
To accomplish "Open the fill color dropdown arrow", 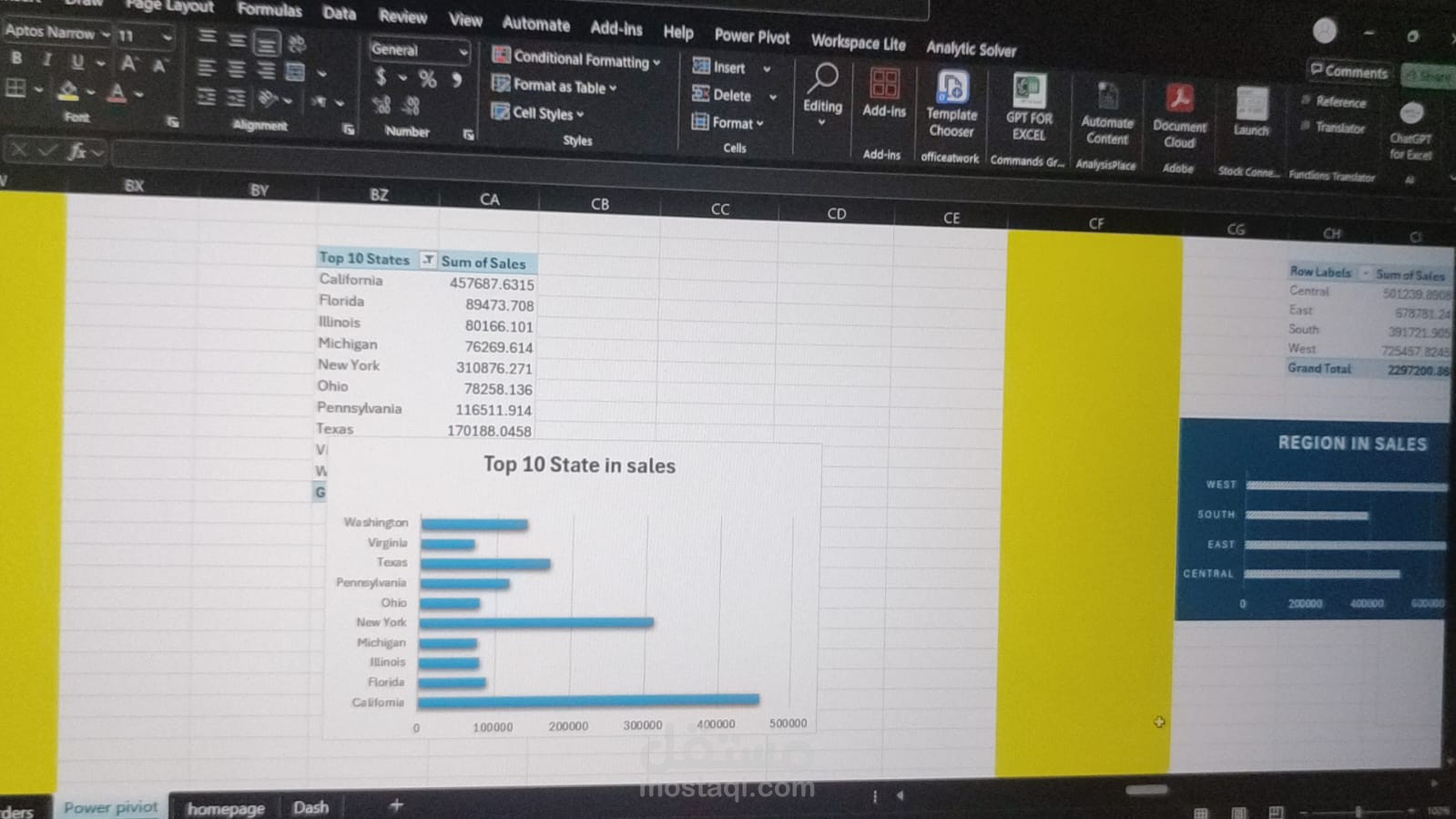I will [x=91, y=93].
